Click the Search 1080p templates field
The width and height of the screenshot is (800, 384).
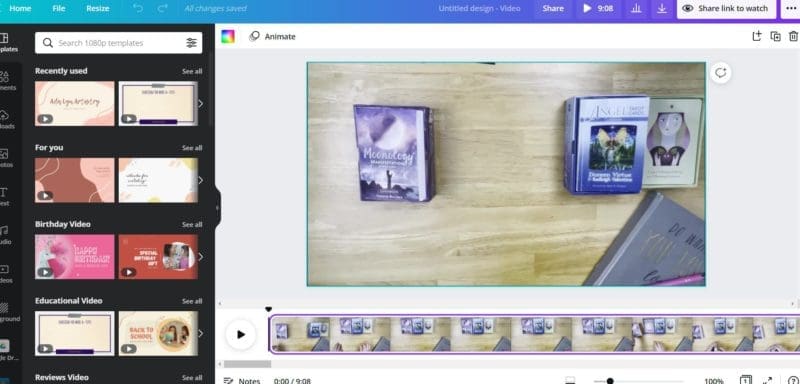[x=118, y=43]
